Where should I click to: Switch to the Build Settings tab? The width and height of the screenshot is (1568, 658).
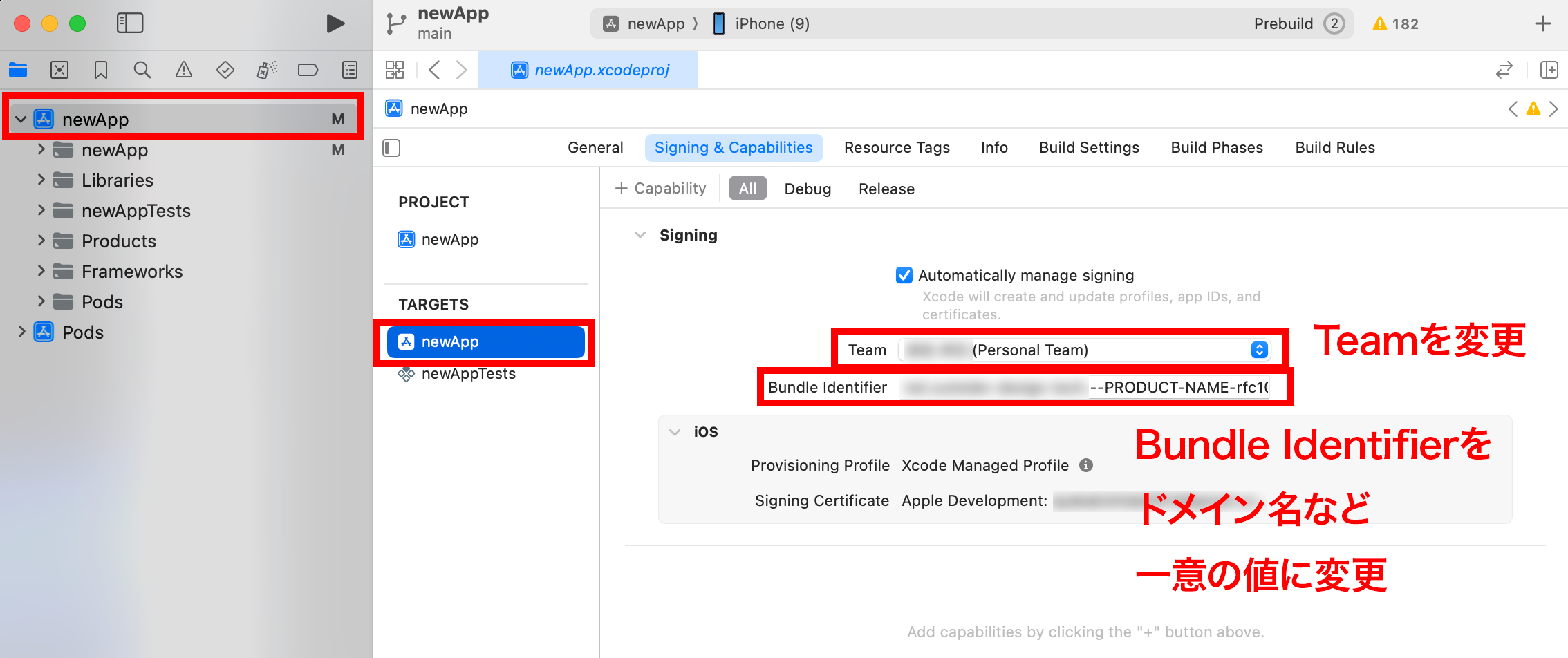click(1088, 147)
